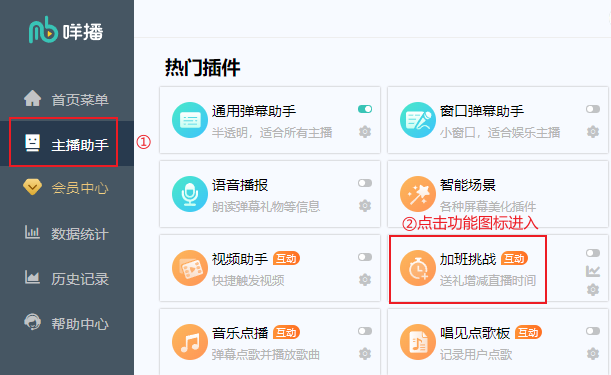This screenshot has width=611, height=375.
Task: Click the 咩播 logo icon
Action: coord(43,30)
